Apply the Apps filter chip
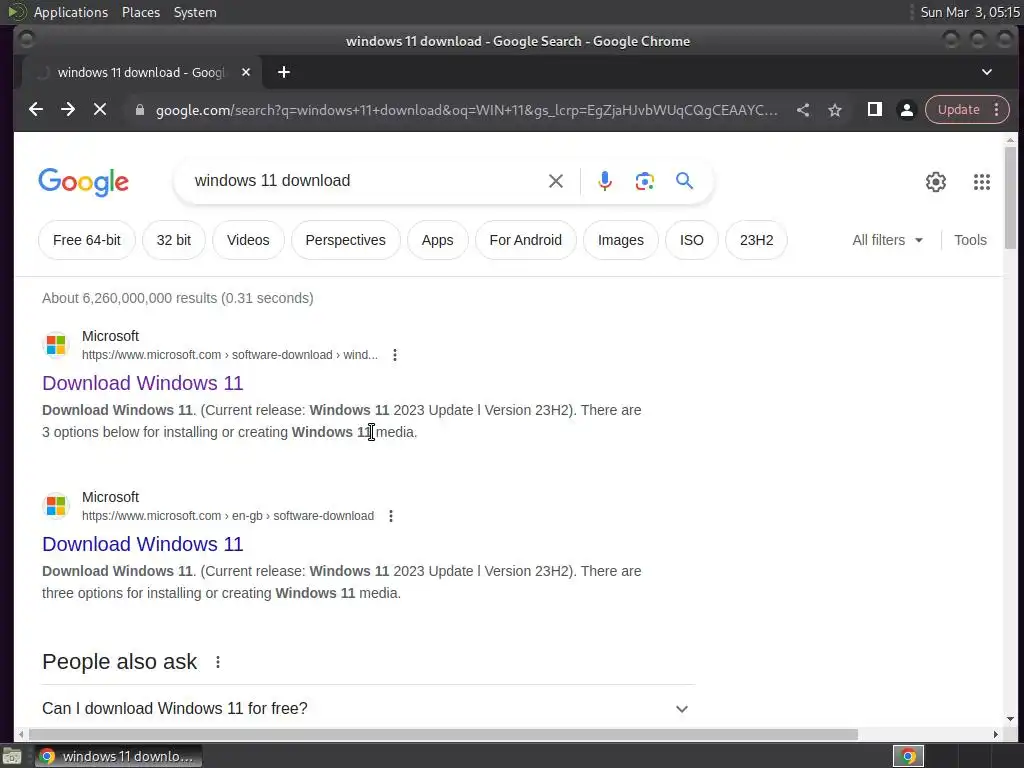 coord(438,240)
